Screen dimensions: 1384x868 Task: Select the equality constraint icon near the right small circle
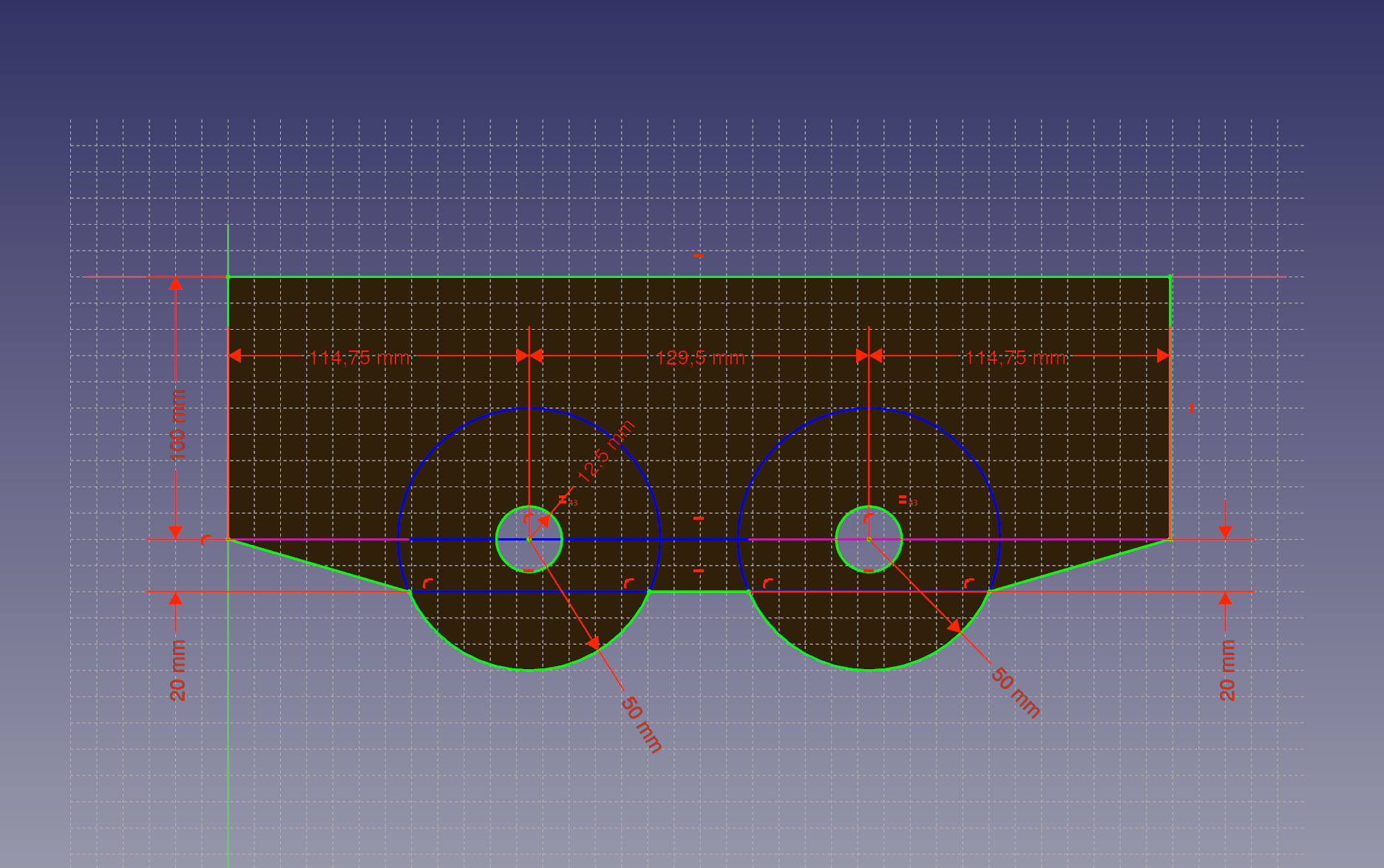[903, 500]
